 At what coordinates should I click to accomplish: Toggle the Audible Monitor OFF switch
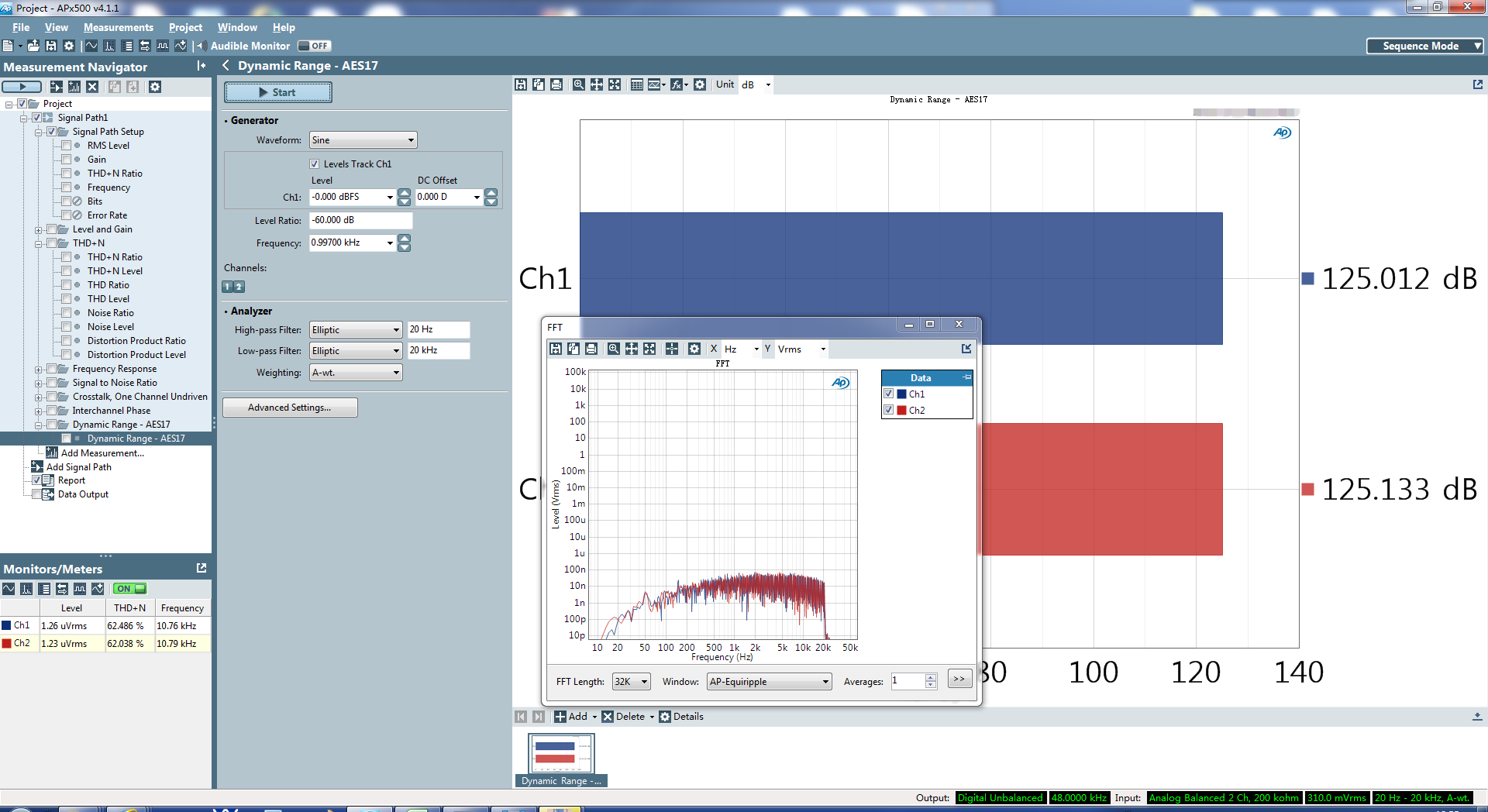coord(314,46)
